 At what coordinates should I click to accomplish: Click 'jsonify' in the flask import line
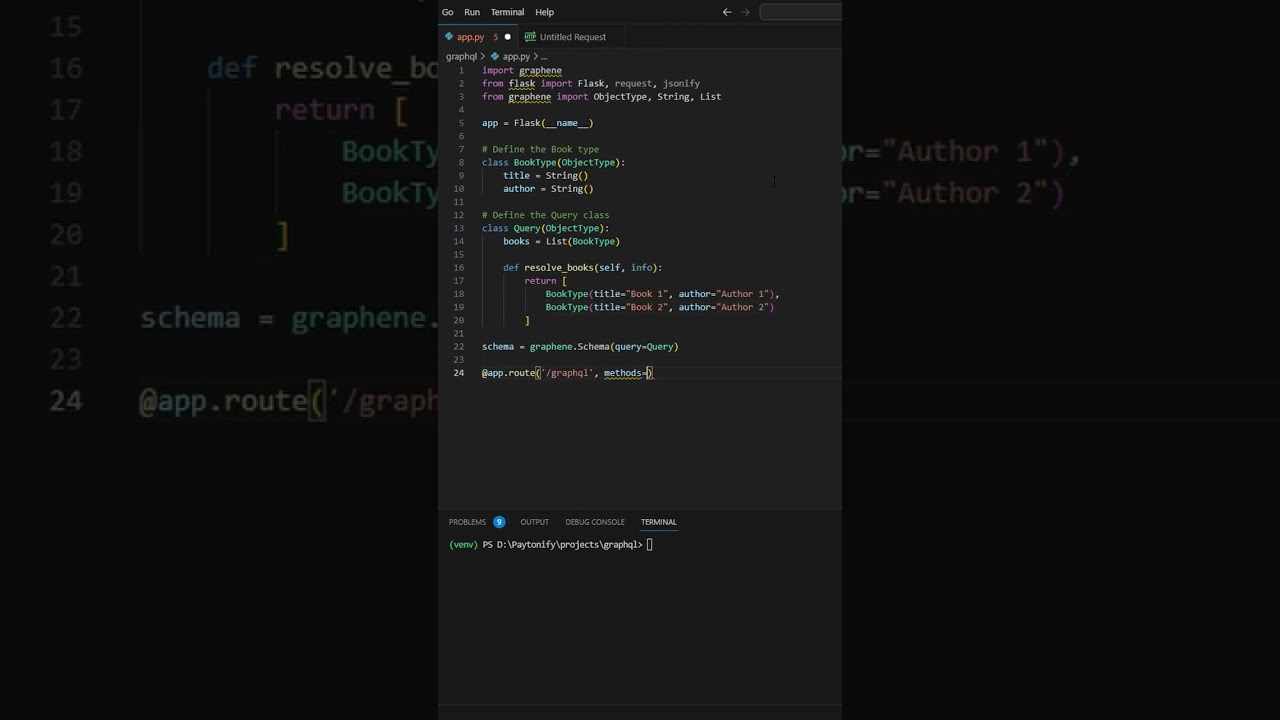pyautogui.click(x=681, y=84)
